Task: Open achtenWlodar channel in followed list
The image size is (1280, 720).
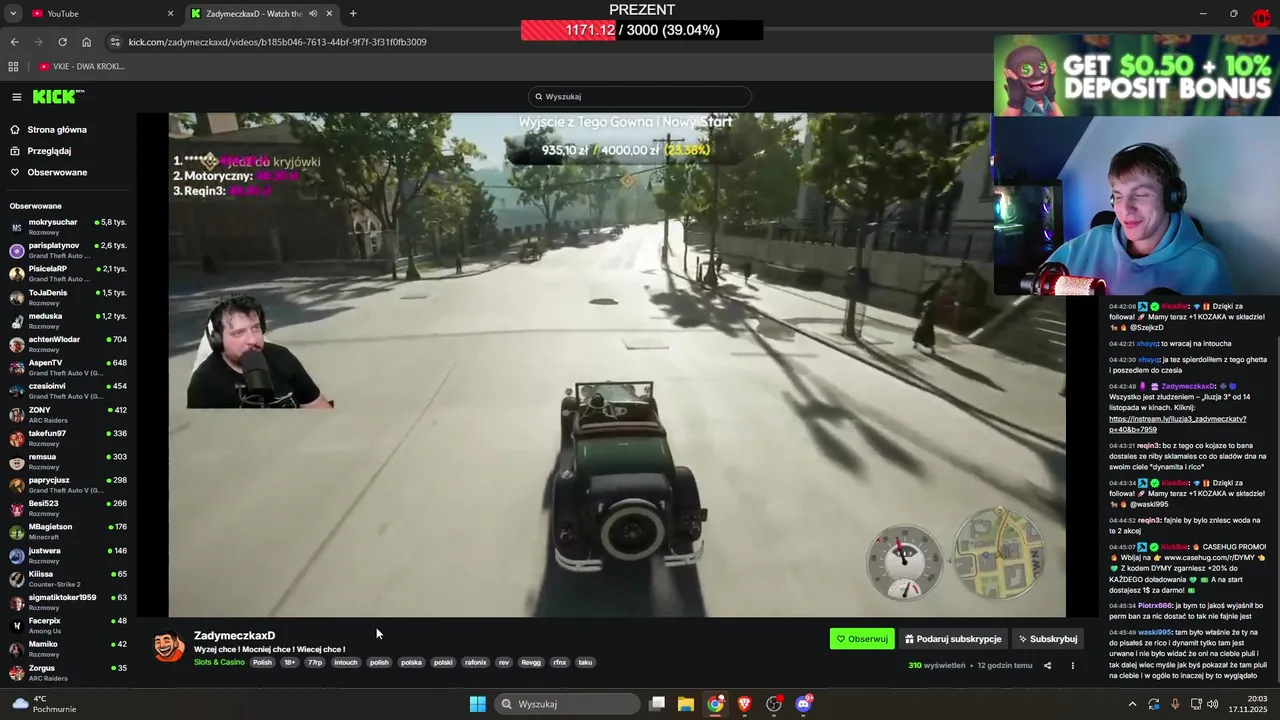Action: pyautogui.click(x=68, y=344)
